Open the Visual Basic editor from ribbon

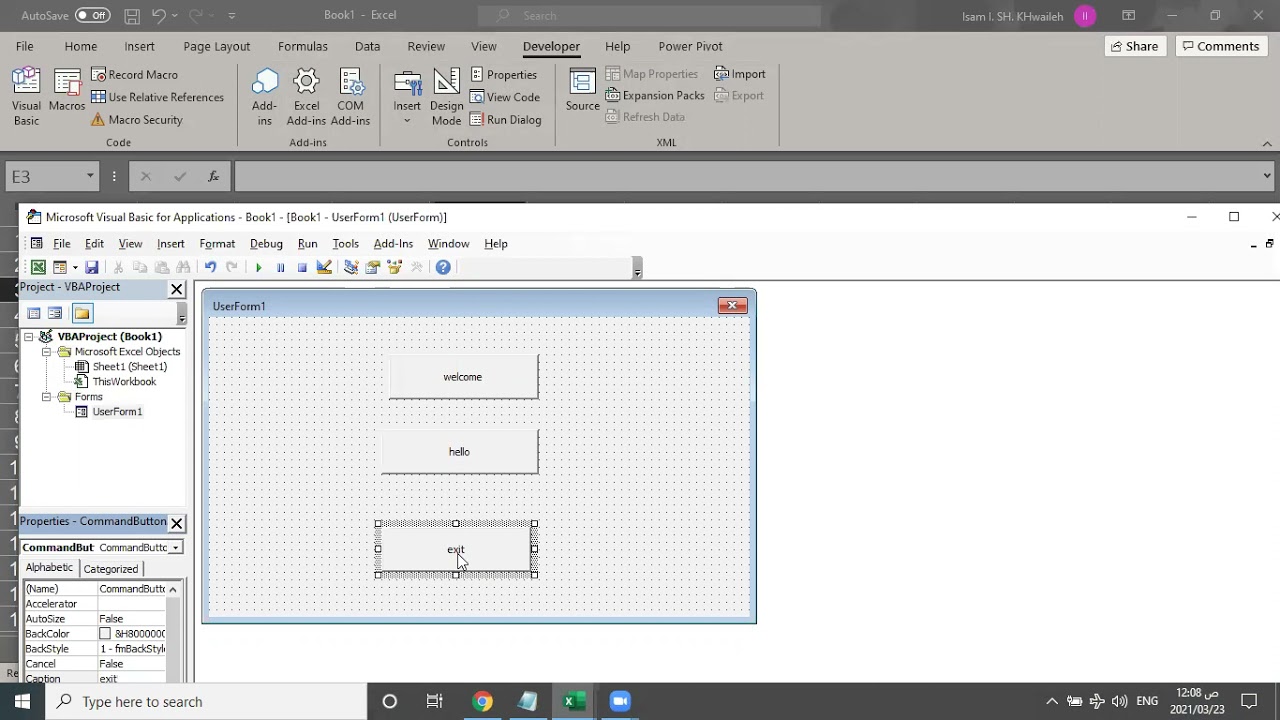(x=26, y=97)
